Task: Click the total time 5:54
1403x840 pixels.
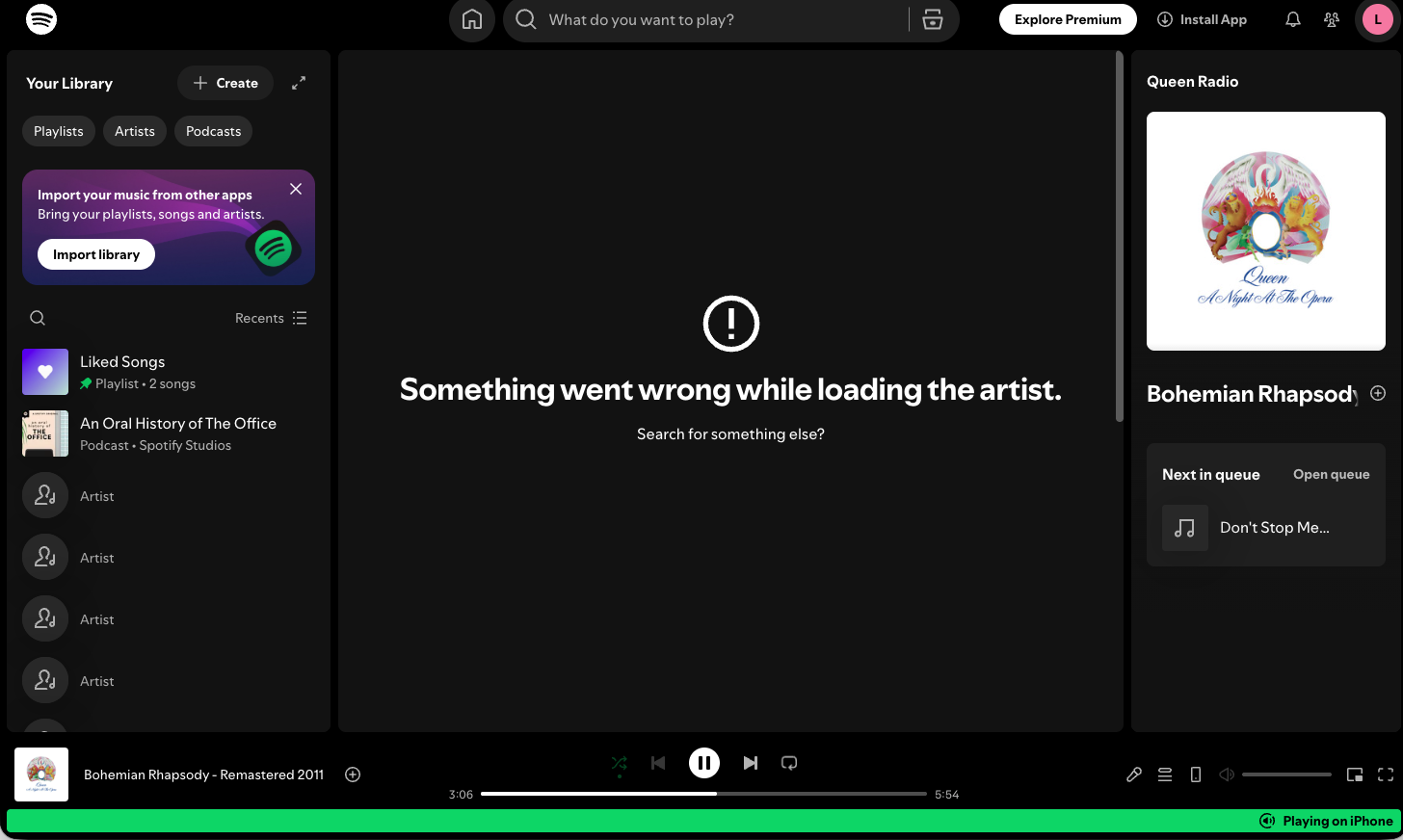Action: coord(946,795)
